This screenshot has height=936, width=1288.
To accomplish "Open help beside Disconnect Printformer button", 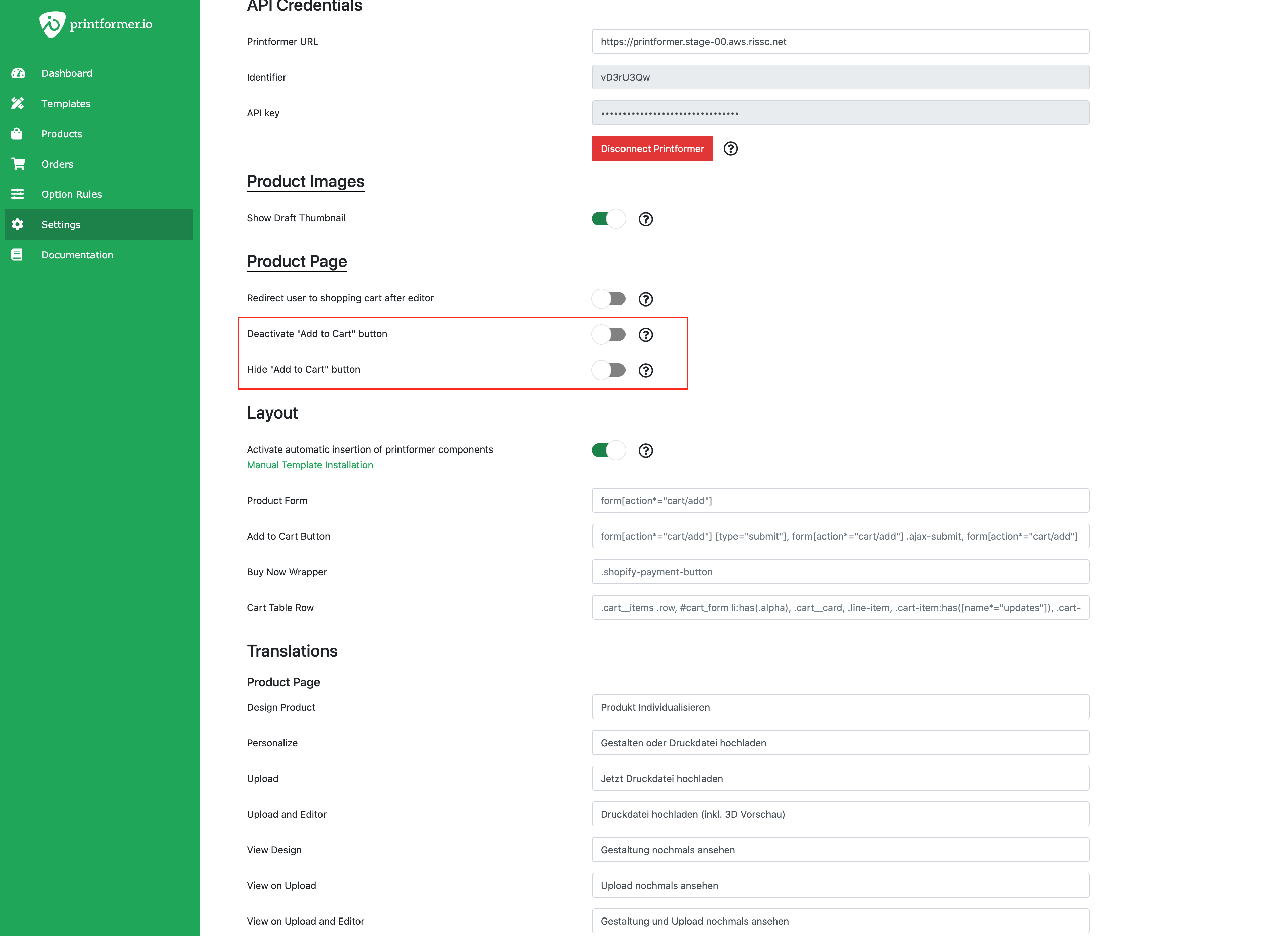I will tap(730, 149).
